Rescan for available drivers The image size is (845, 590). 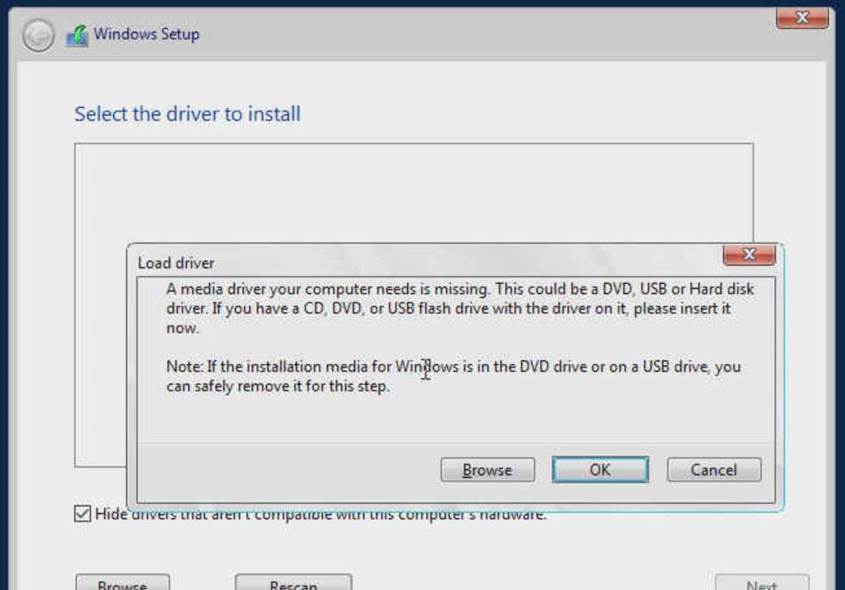pyautogui.click(x=293, y=583)
